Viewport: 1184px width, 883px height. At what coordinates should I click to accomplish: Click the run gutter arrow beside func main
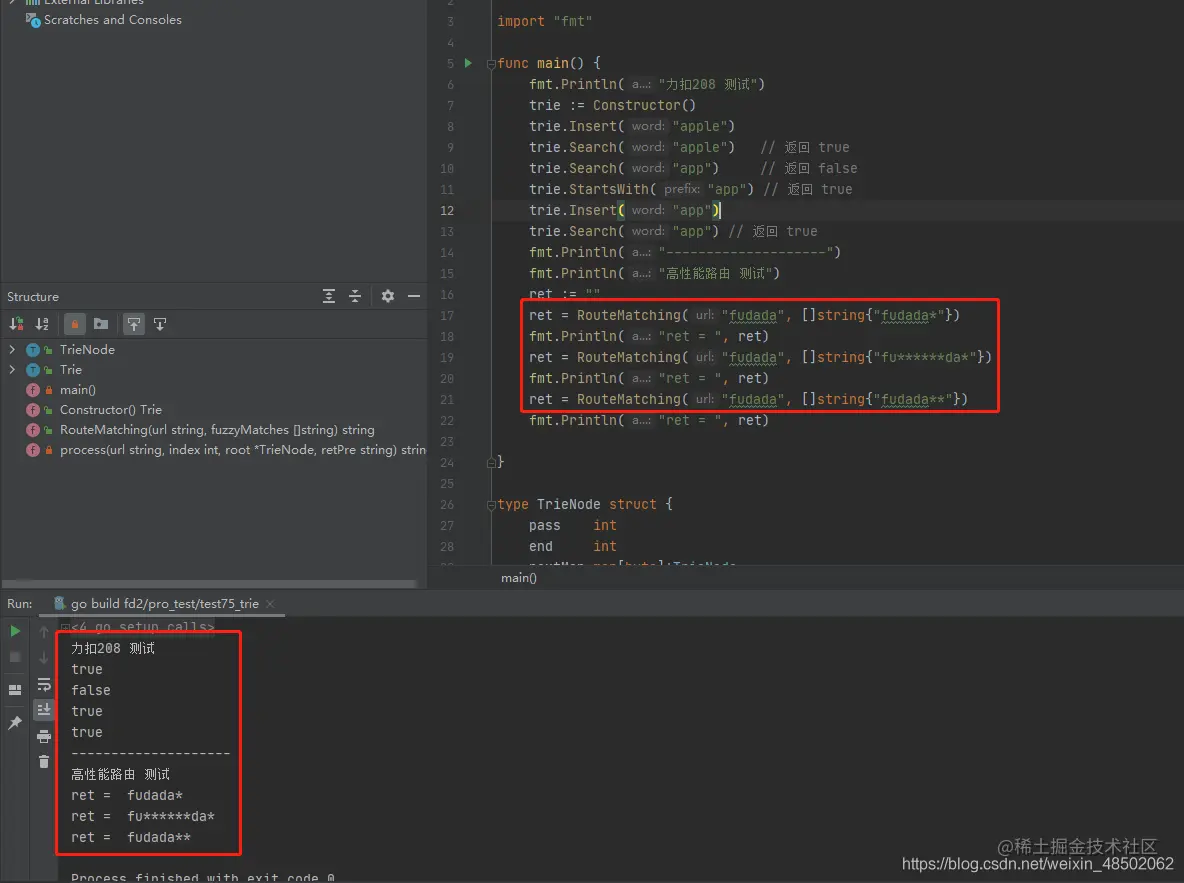click(468, 63)
